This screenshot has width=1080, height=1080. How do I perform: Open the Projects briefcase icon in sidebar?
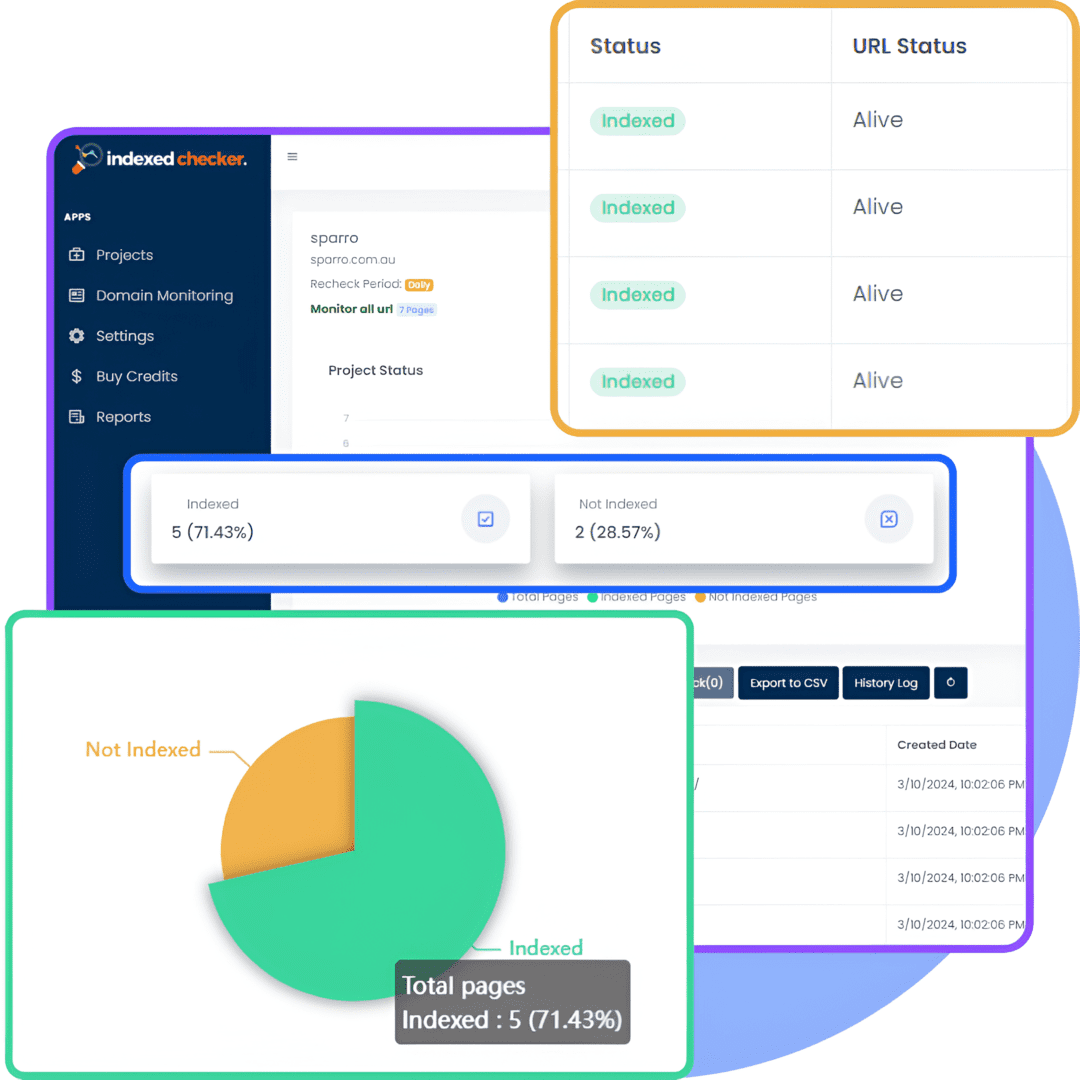79,255
